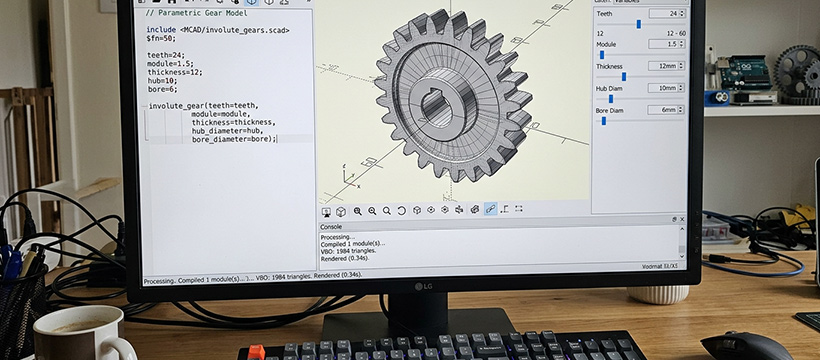
Task: Click the highlighted editor toolbar preview icon
Action: [252, 2]
